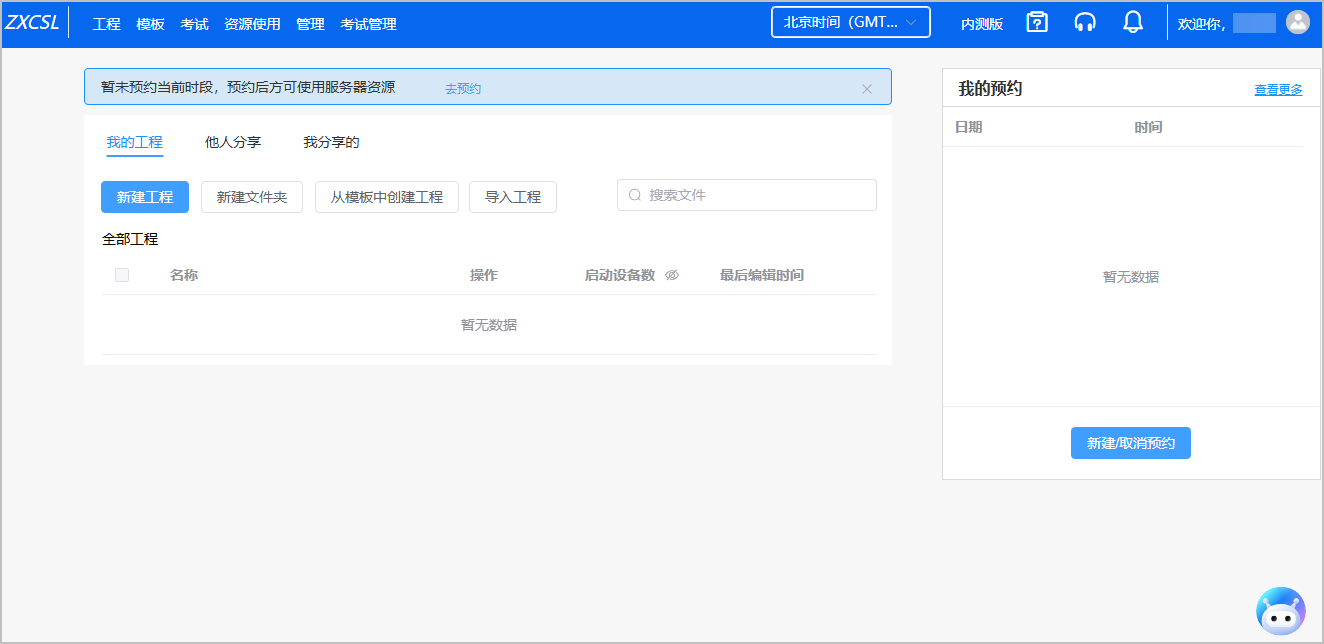The height and width of the screenshot is (644, 1324).
Task: Open the 查看更多 link
Action: 1278,89
